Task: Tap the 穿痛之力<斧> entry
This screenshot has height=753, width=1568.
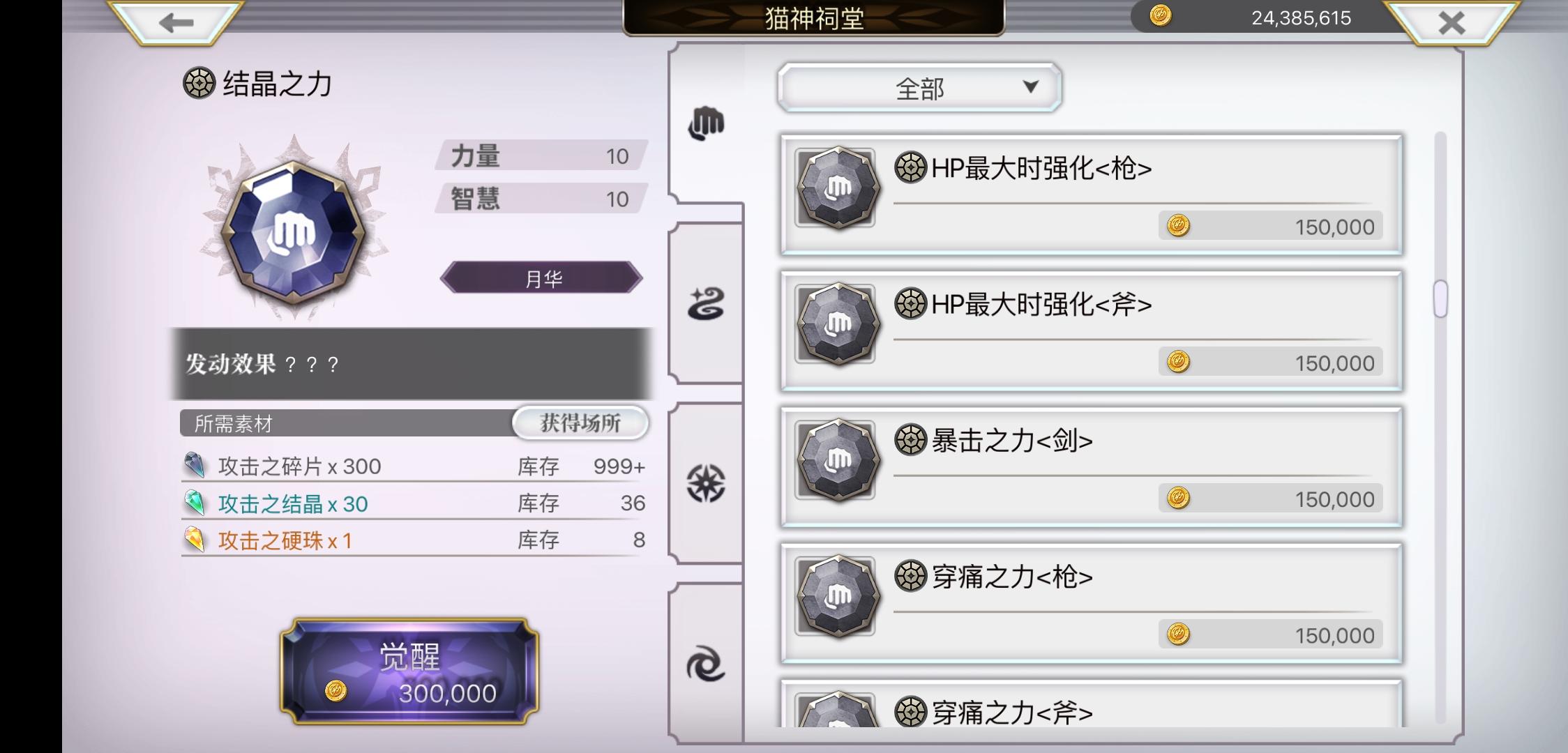Action: coord(1091,704)
